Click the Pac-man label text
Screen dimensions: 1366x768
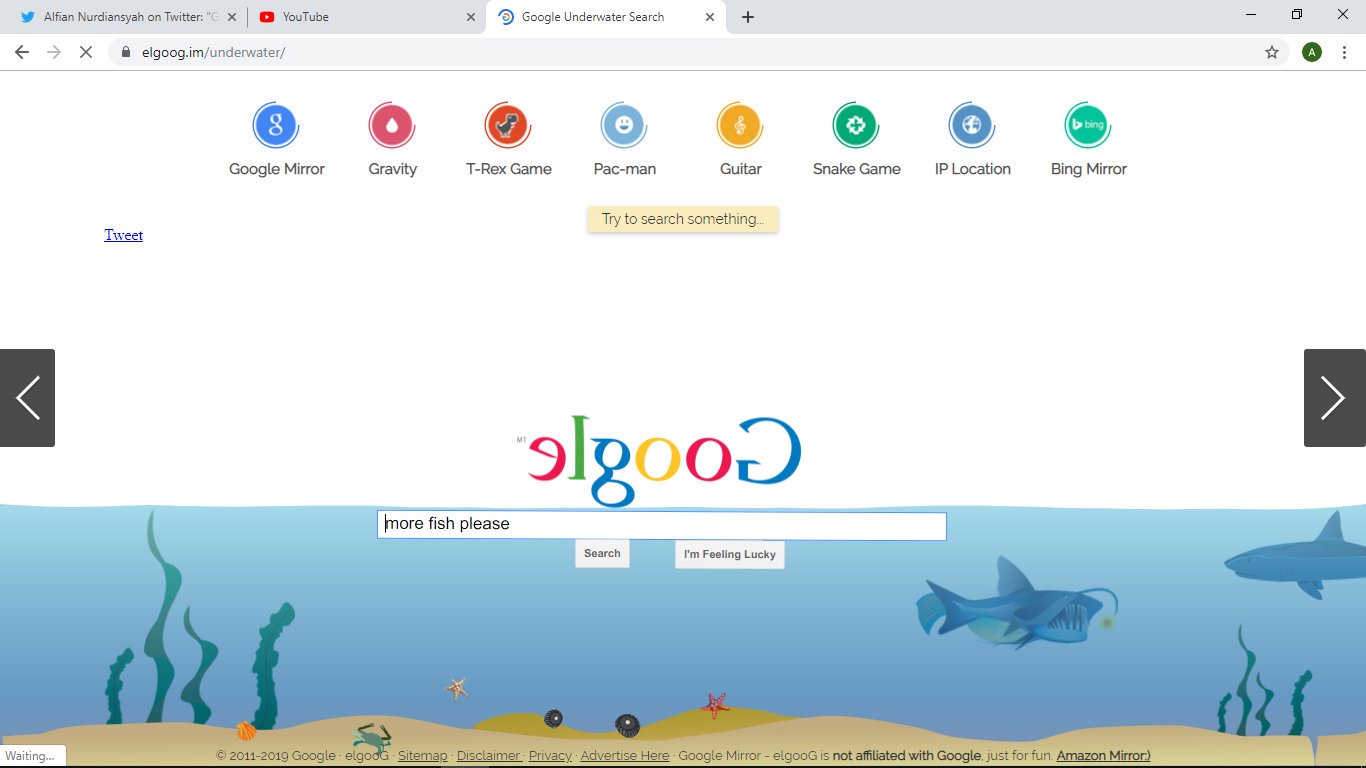coord(625,169)
